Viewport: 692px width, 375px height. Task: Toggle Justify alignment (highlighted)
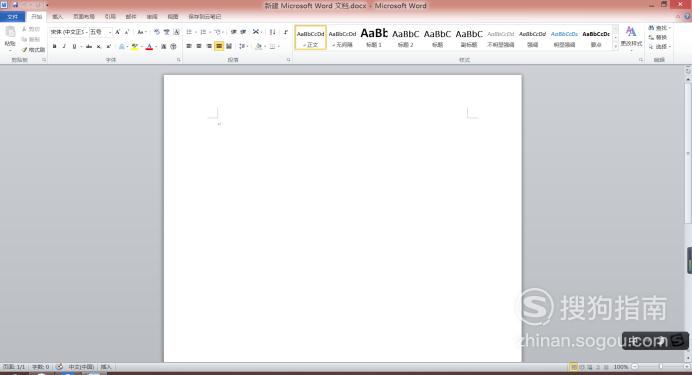[x=219, y=46]
